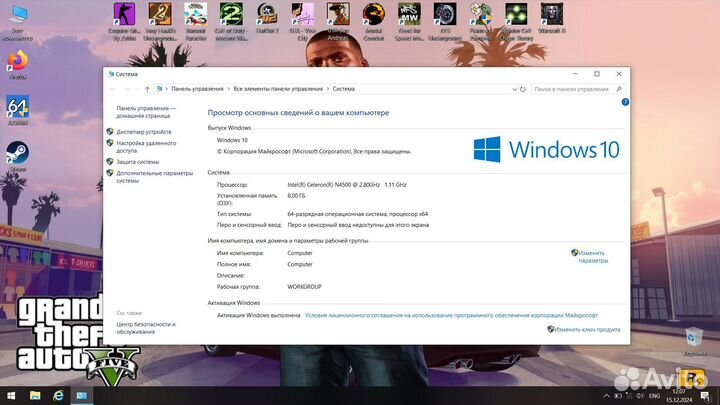The height and width of the screenshot is (405, 720).
Task: Select Все элементы панели управления breadcrumb
Action: coord(278,89)
